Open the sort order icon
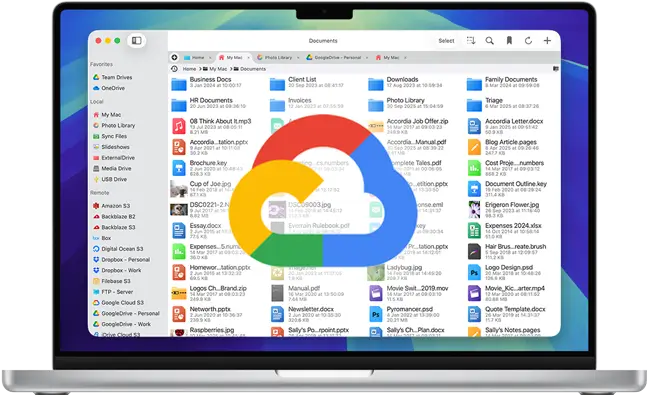The width and height of the screenshot is (648, 395). click(471, 40)
